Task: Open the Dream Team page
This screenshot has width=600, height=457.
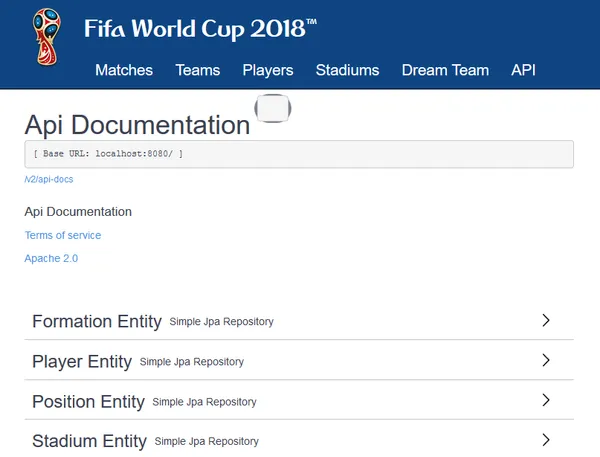Action: (445, 70)
